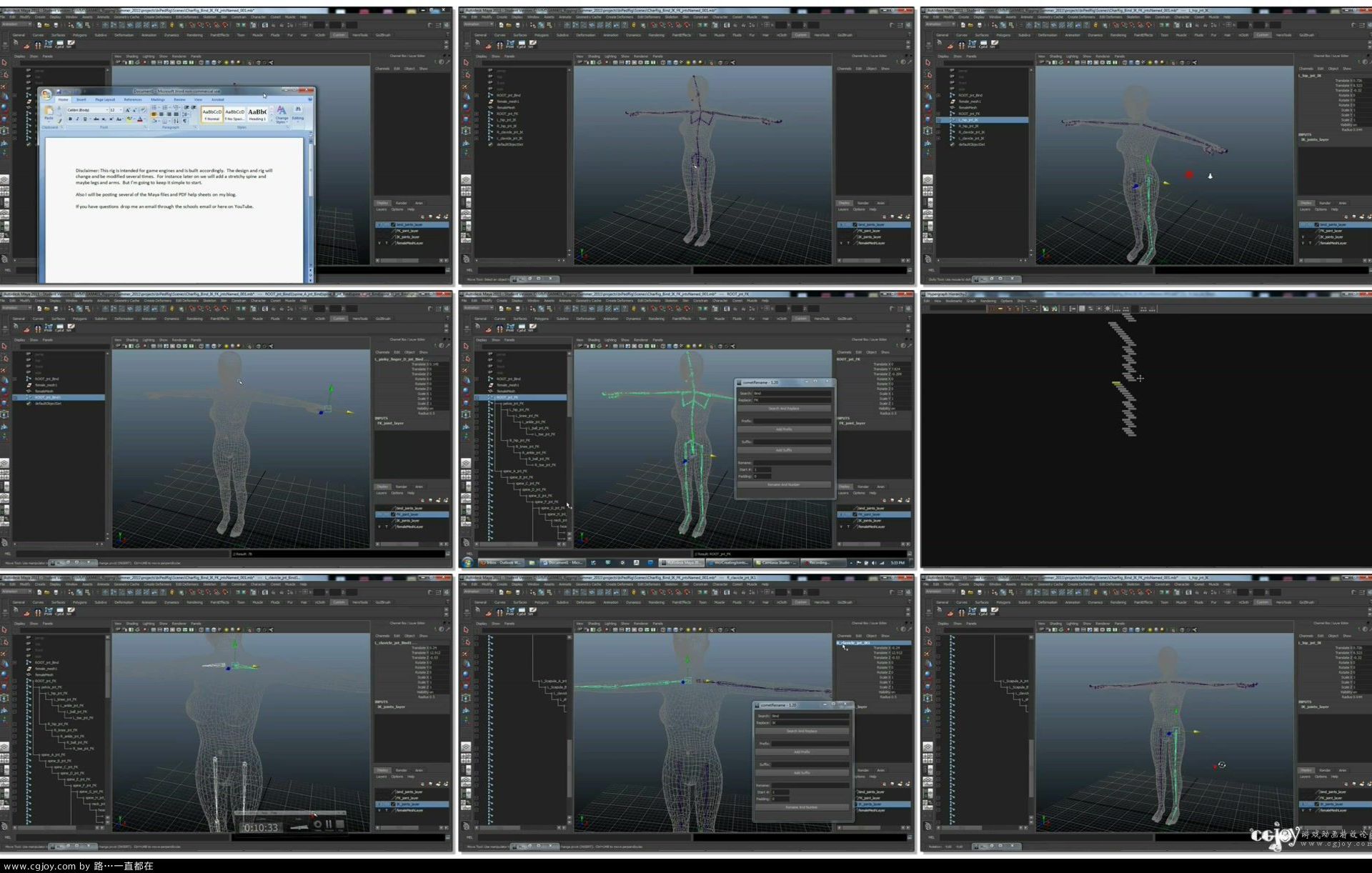1372x873 pixels.
Task: Pick the Rotate tool in the taskbar frame toolbox
Action: (466, 391)
